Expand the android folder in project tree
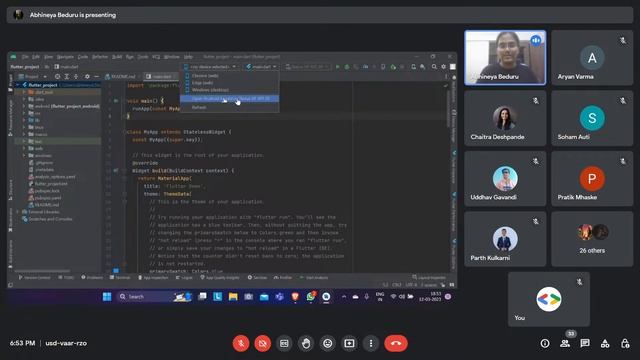Image resolution: width=640 pixels, height=360 pixels. click(24, 106)
